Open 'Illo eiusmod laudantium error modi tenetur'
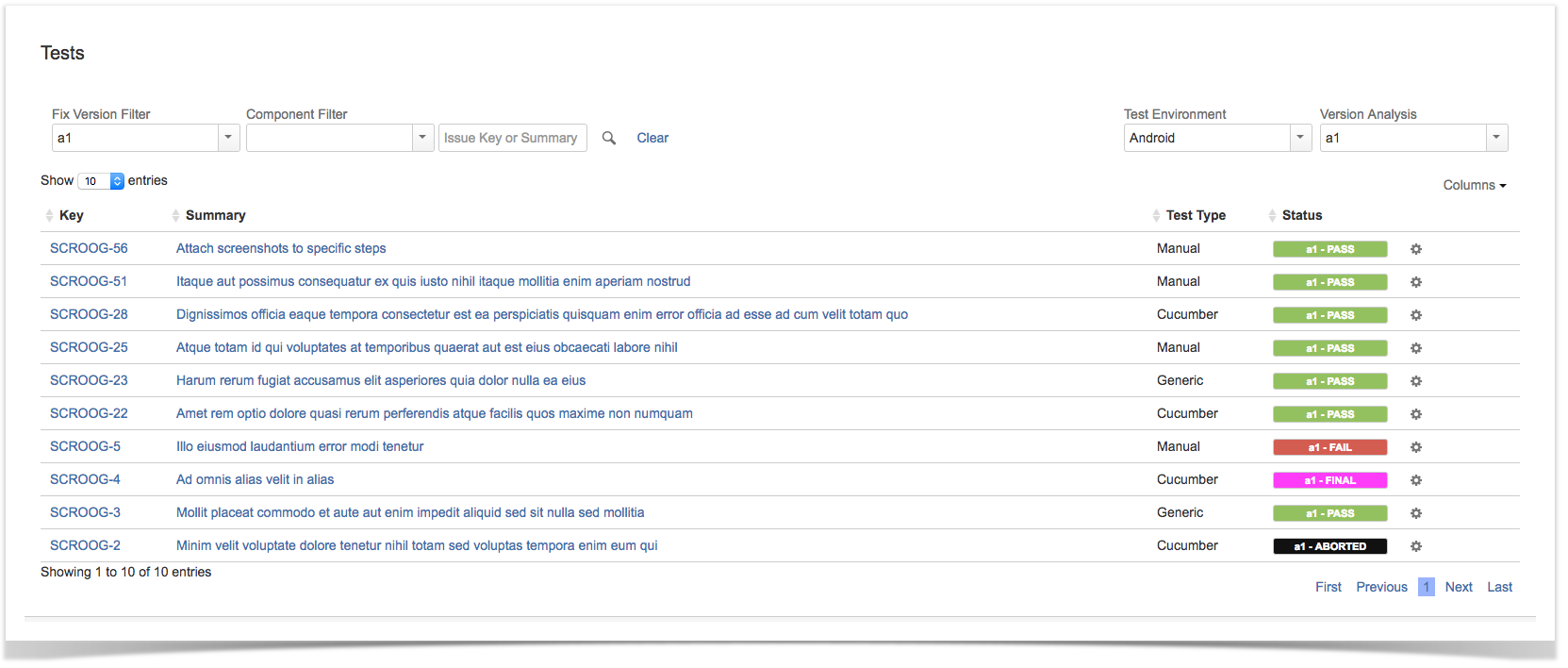Screen dimensions: 1568x668 pyautogui.click(x=300, y=446)
